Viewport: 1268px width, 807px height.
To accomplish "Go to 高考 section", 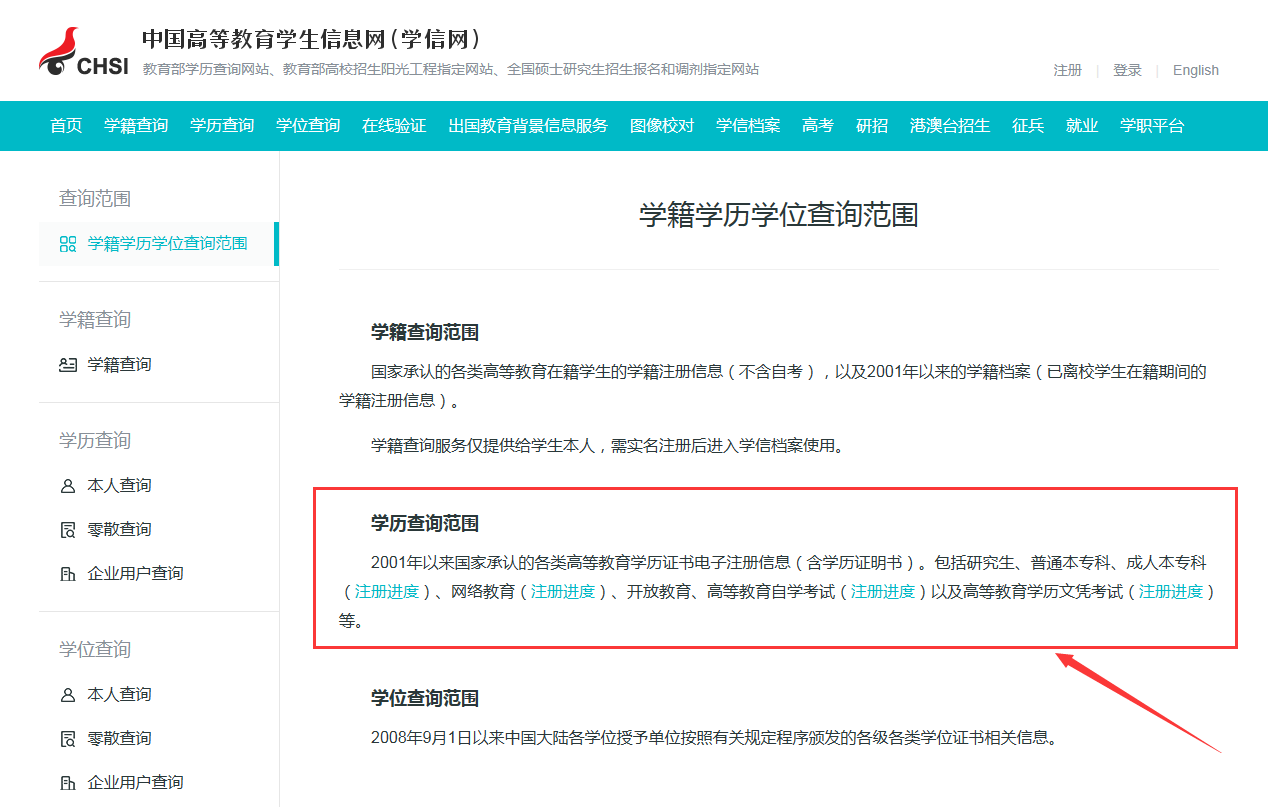I will coord(818,126).
